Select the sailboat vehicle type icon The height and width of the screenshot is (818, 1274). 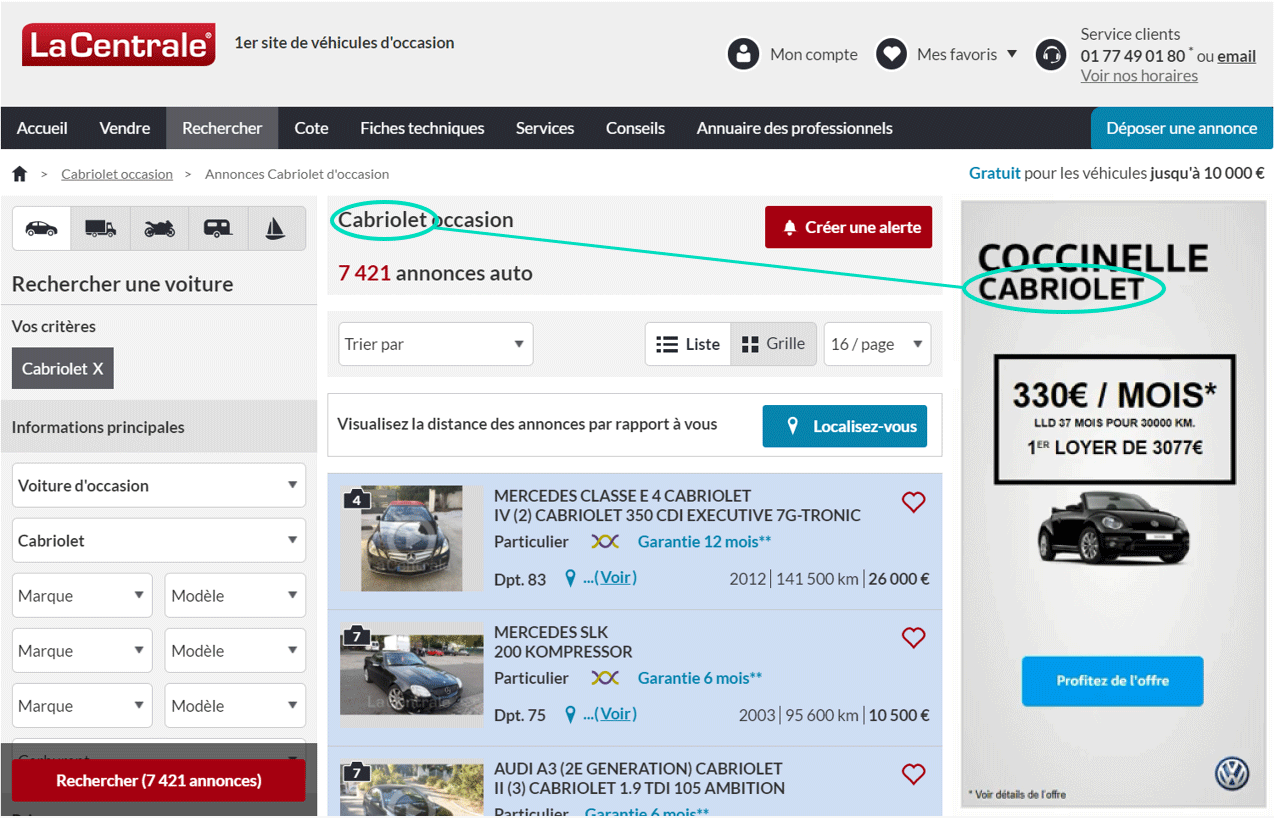276,229
